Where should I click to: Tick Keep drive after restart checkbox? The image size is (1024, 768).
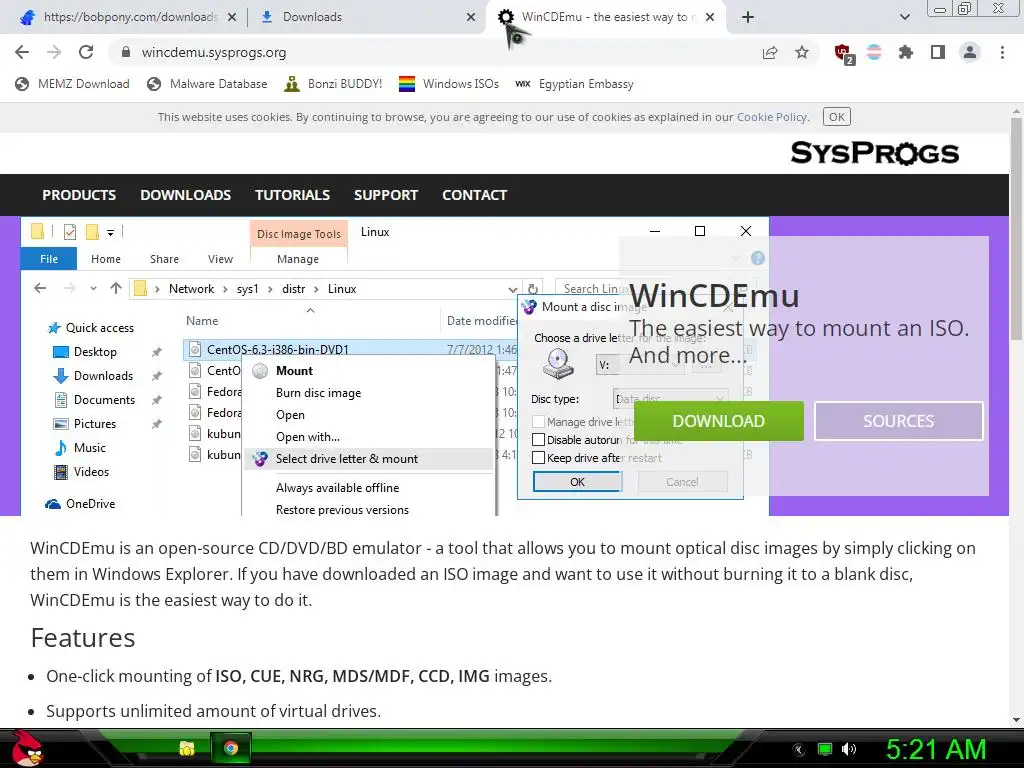tap(538, 458)
